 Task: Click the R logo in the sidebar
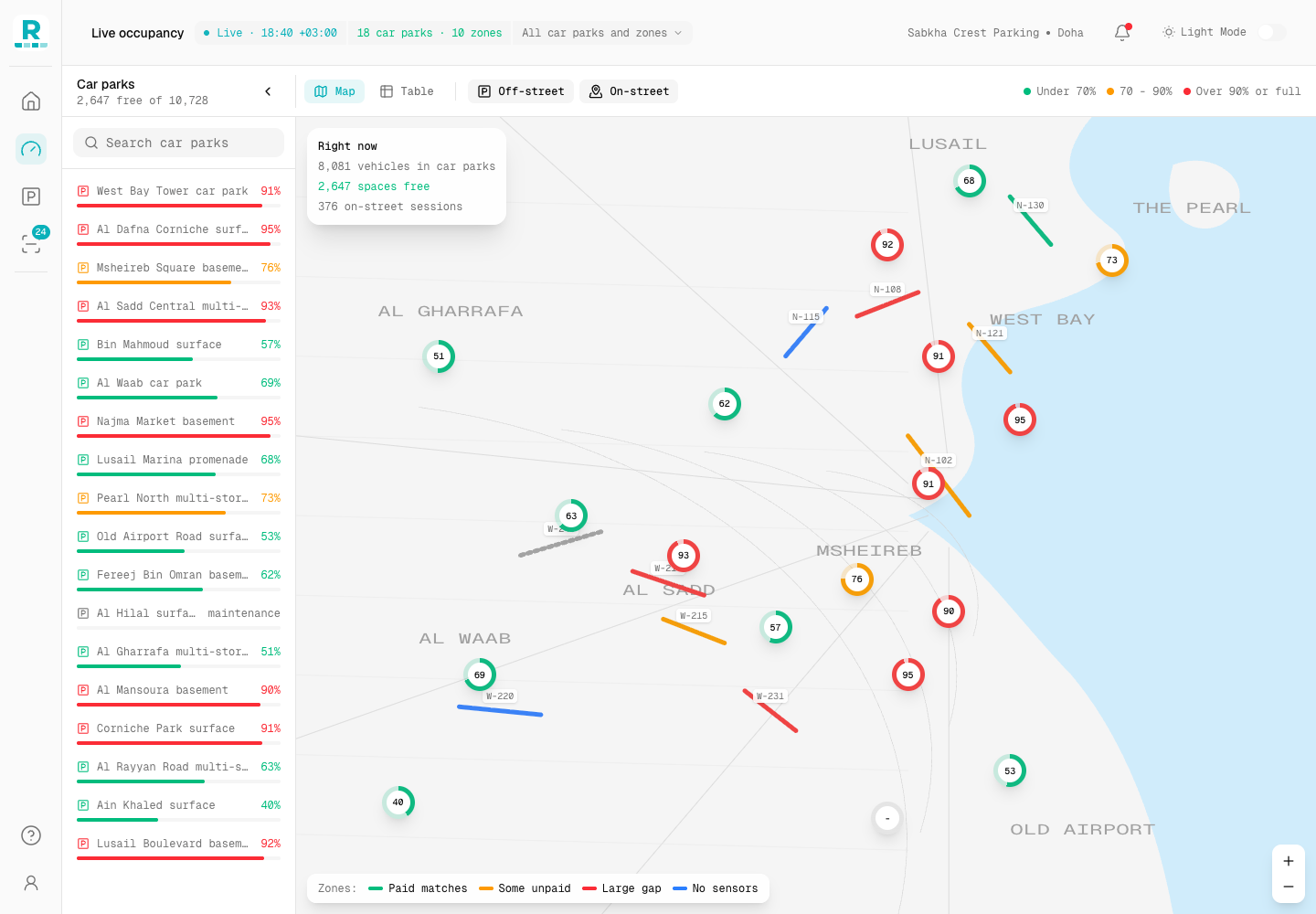coord(31,33)
